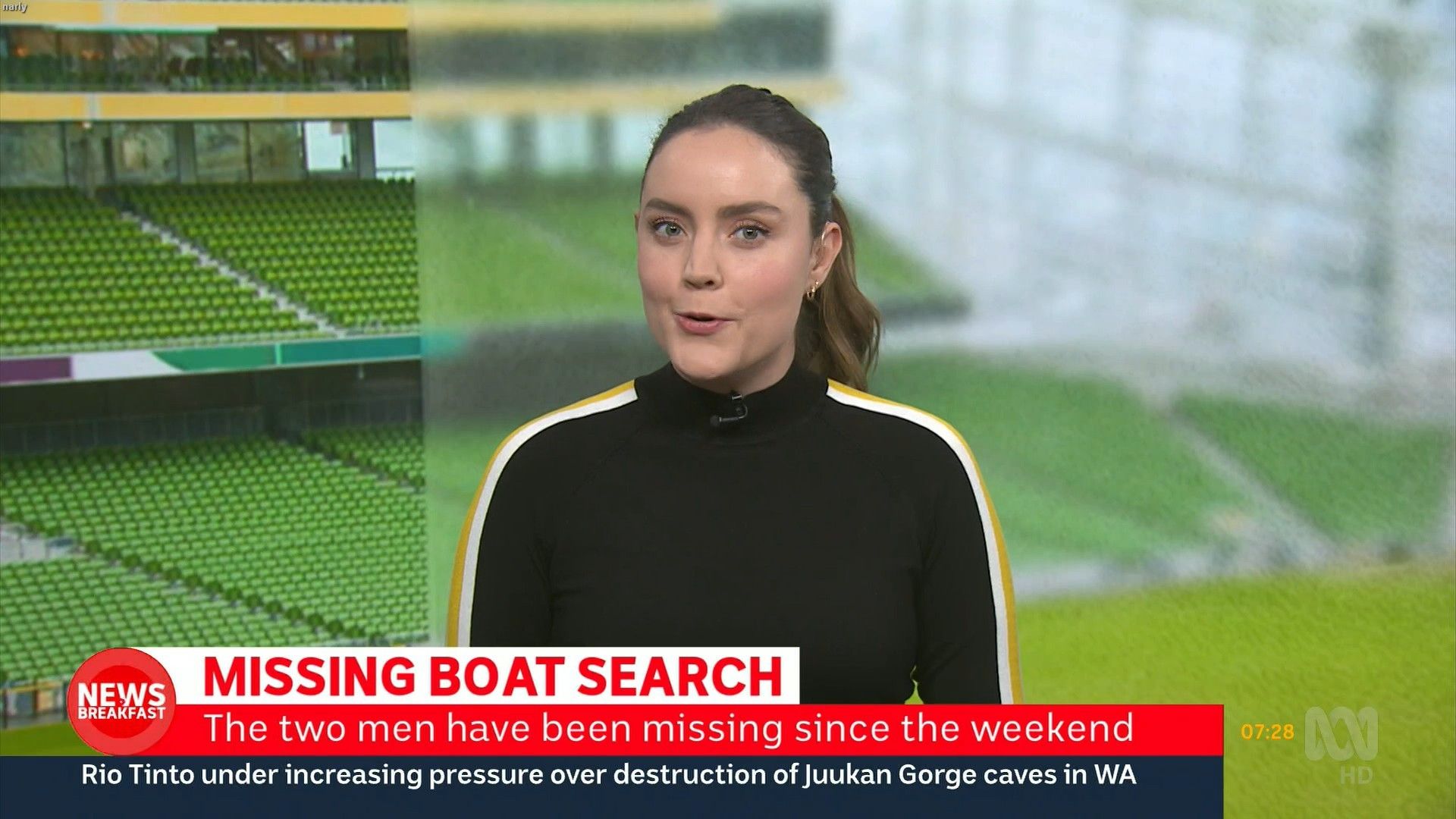Click the lapel microphone on presenter's collar

pos(729,412)
